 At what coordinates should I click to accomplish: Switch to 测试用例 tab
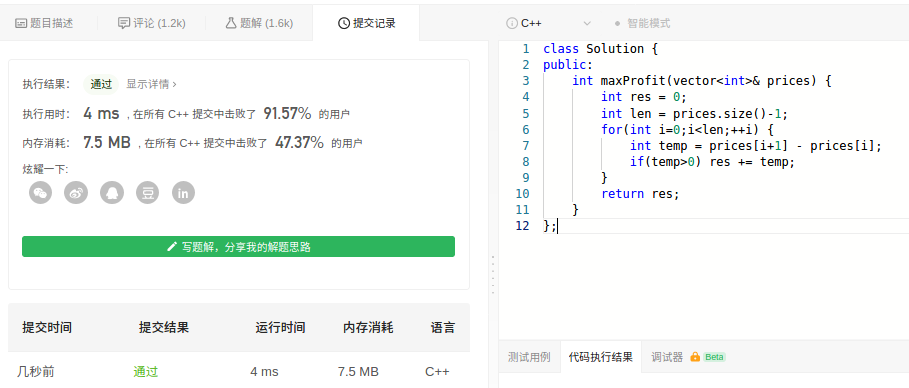click(529, 357)
